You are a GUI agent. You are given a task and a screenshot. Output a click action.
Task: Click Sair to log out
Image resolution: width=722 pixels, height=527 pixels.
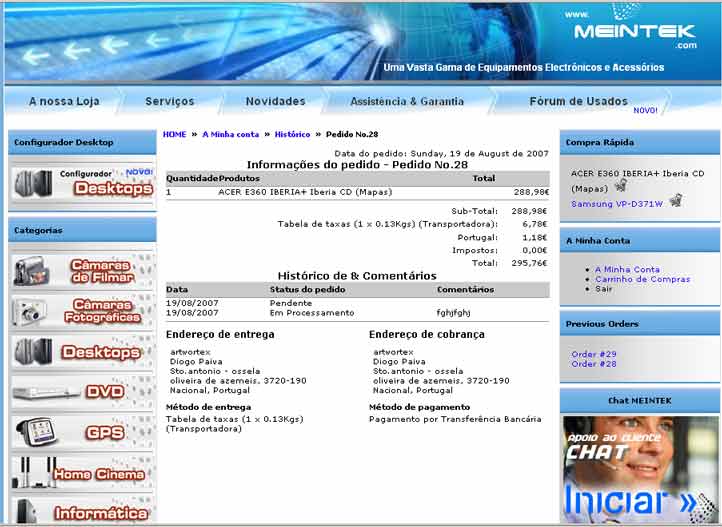(604, 289)
